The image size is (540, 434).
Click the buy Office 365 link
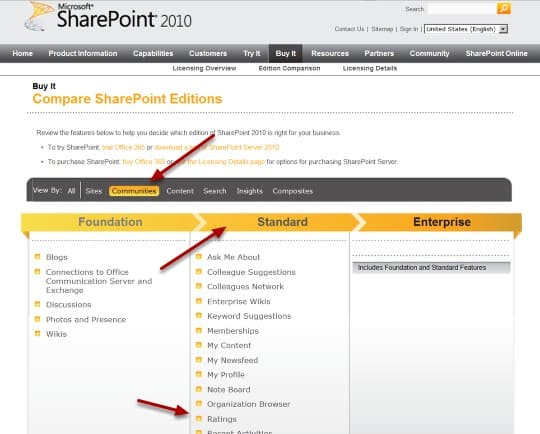click(x=144, y=162)
